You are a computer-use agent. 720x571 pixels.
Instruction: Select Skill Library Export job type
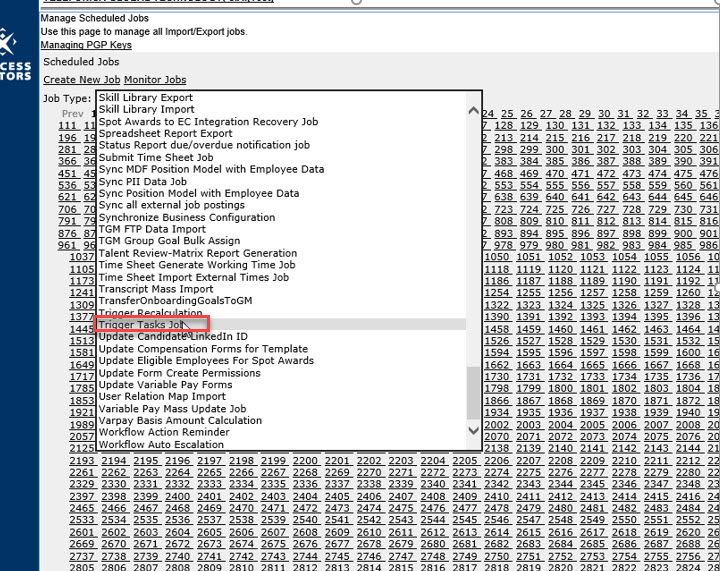[146, 97]
